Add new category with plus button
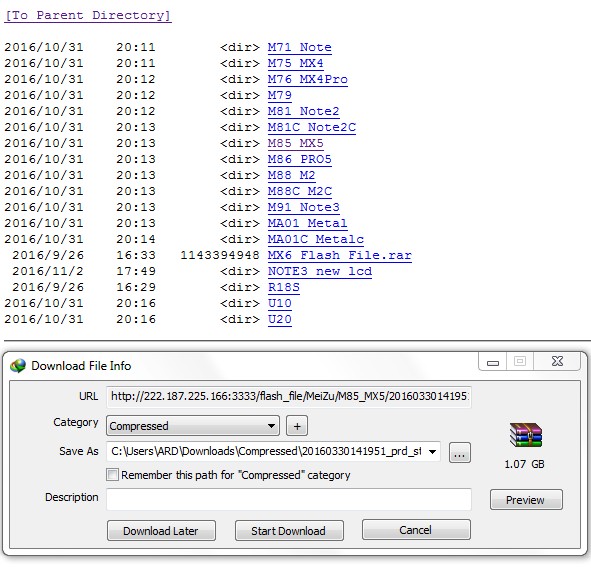591x570 pixels. coord(297,426)
